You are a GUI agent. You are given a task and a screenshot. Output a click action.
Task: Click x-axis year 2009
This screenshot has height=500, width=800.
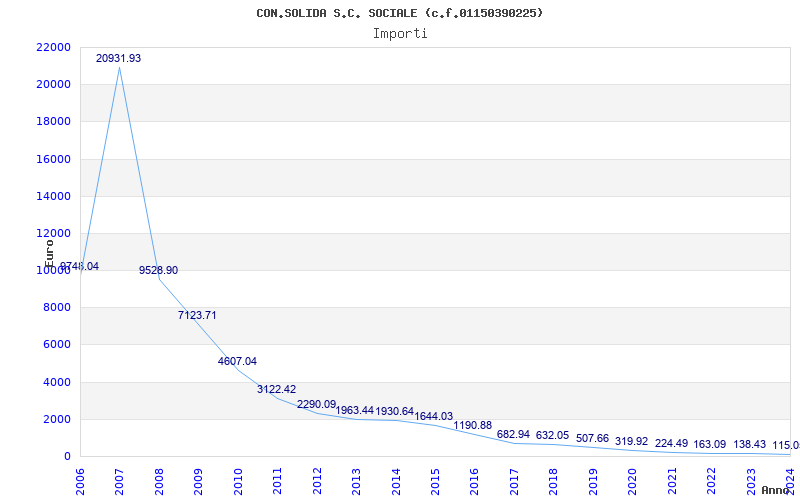(198, 481)
